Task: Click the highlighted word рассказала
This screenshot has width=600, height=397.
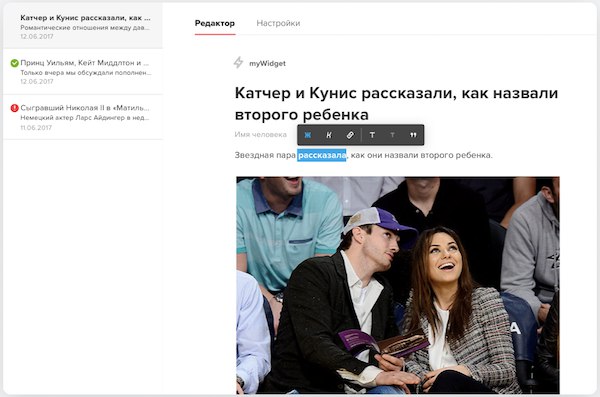Action: coord(322,155)
